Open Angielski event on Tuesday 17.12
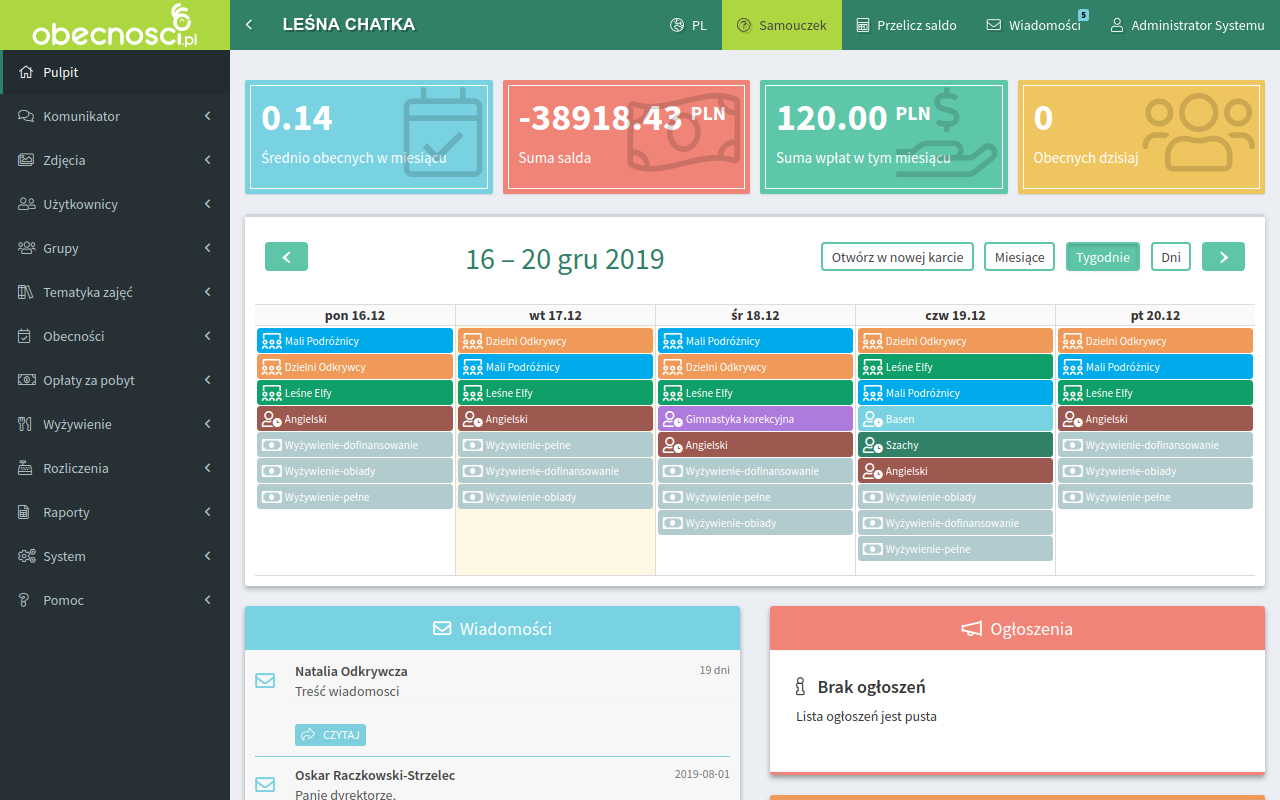The image size is (1280, 800). tap(555, 419)
